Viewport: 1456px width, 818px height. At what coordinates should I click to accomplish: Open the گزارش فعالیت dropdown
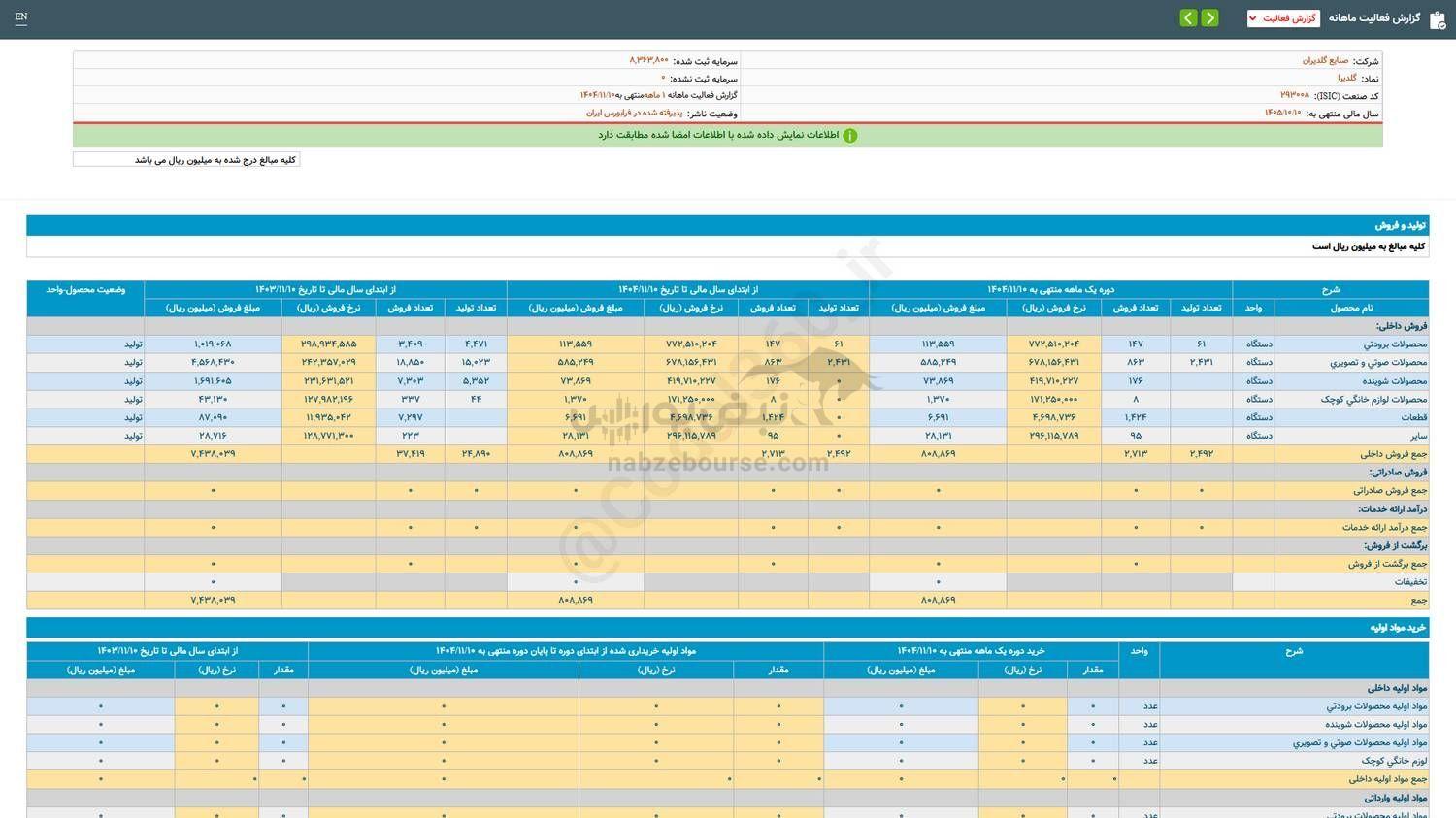[x=1283, y=16]
